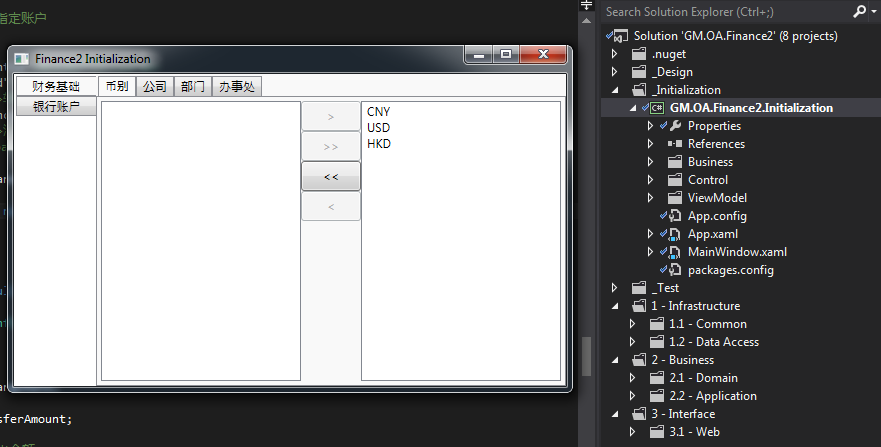
Task: Click the Finance2 Initialization window title icon
Action: click(22, 59)
